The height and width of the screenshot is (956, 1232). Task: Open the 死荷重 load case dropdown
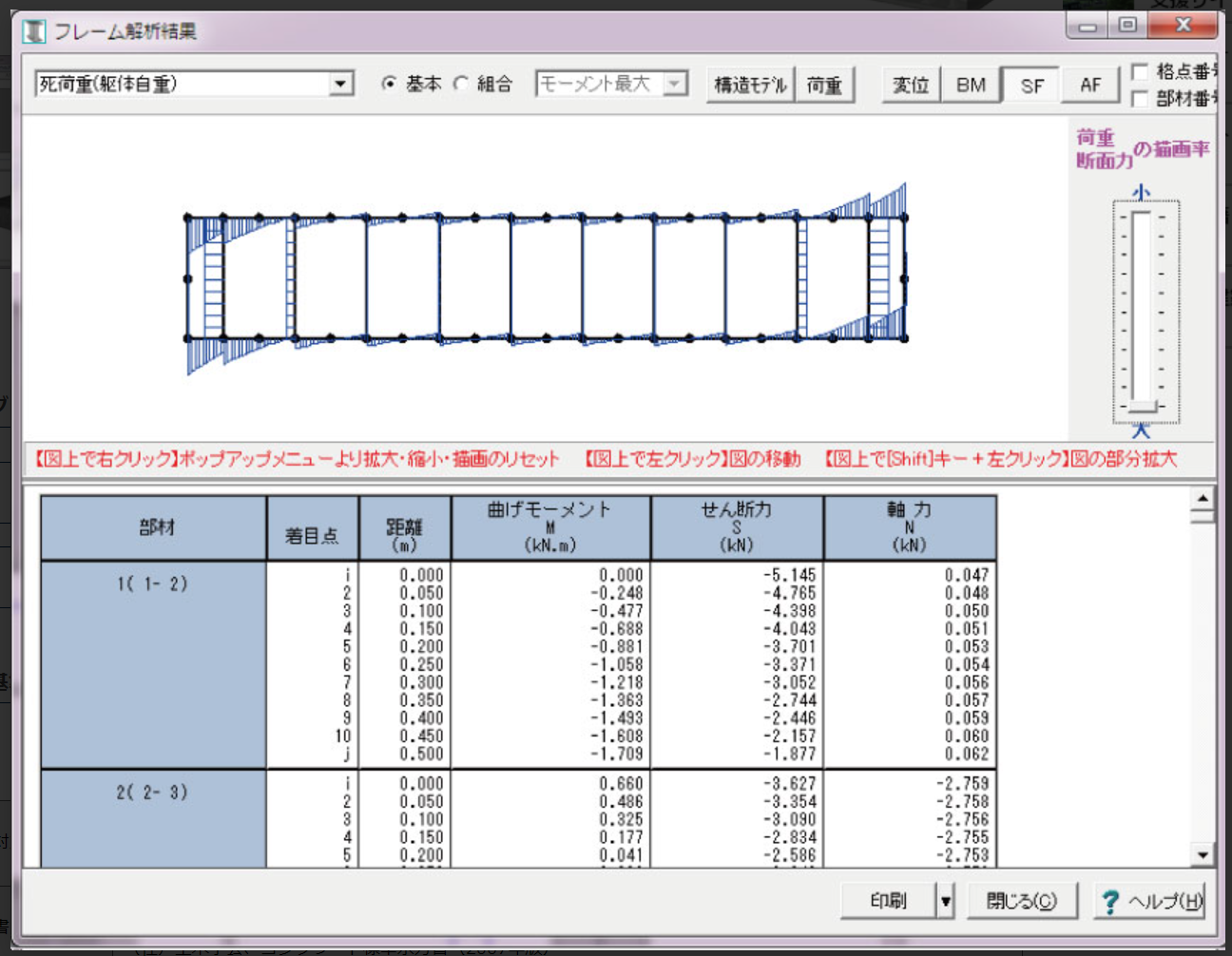click(x=340, y=84)
